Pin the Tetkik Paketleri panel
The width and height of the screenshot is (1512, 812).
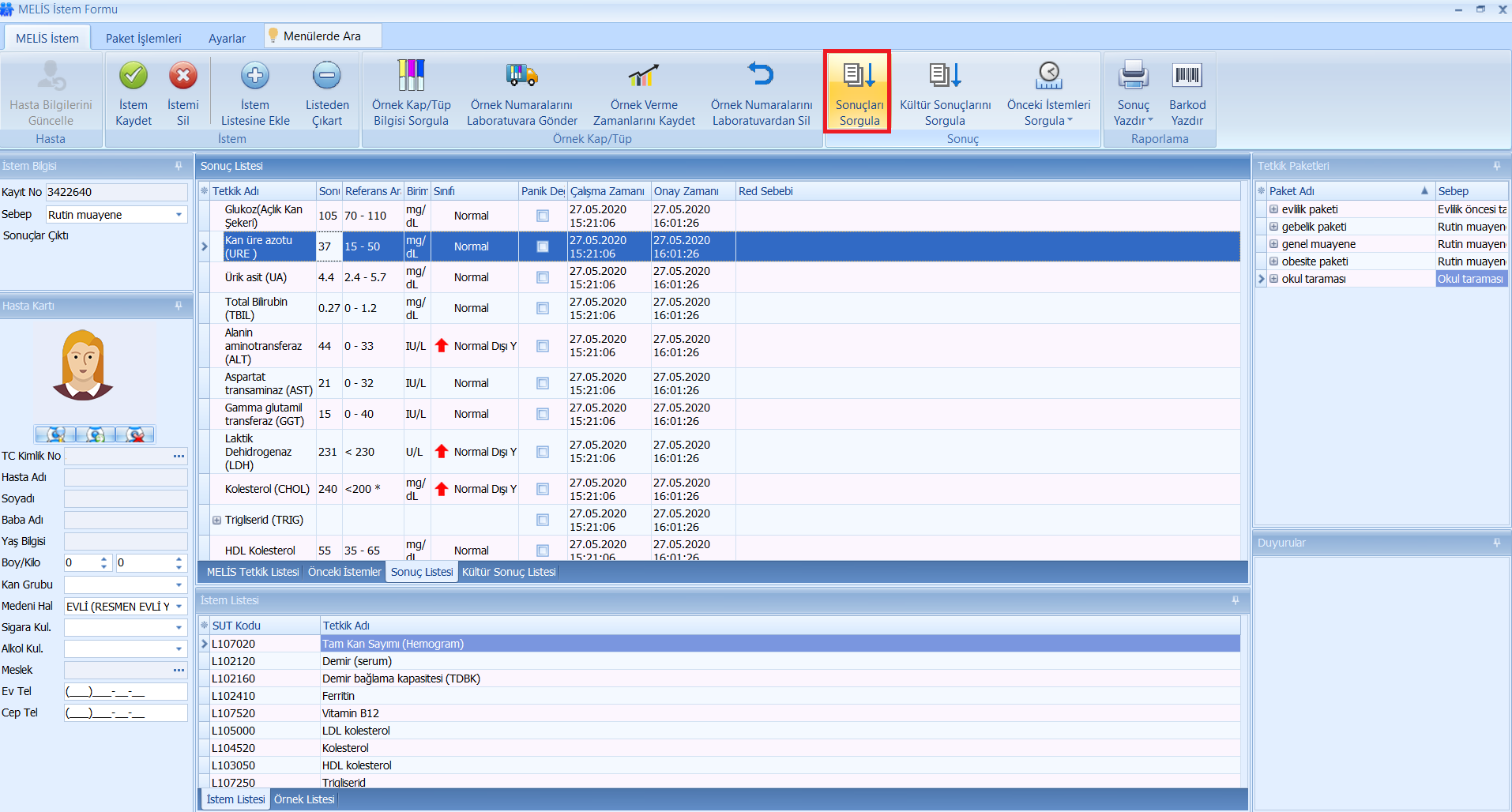tap(1496, 166)
